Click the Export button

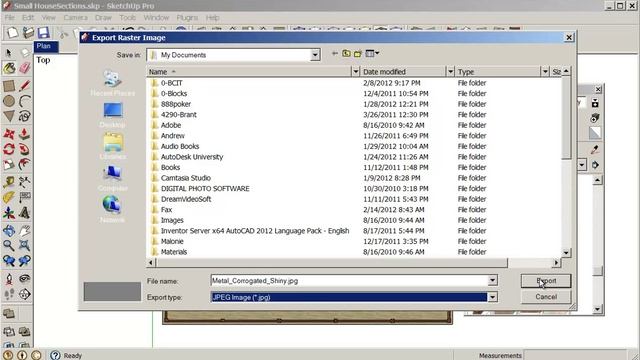(546, 281)
